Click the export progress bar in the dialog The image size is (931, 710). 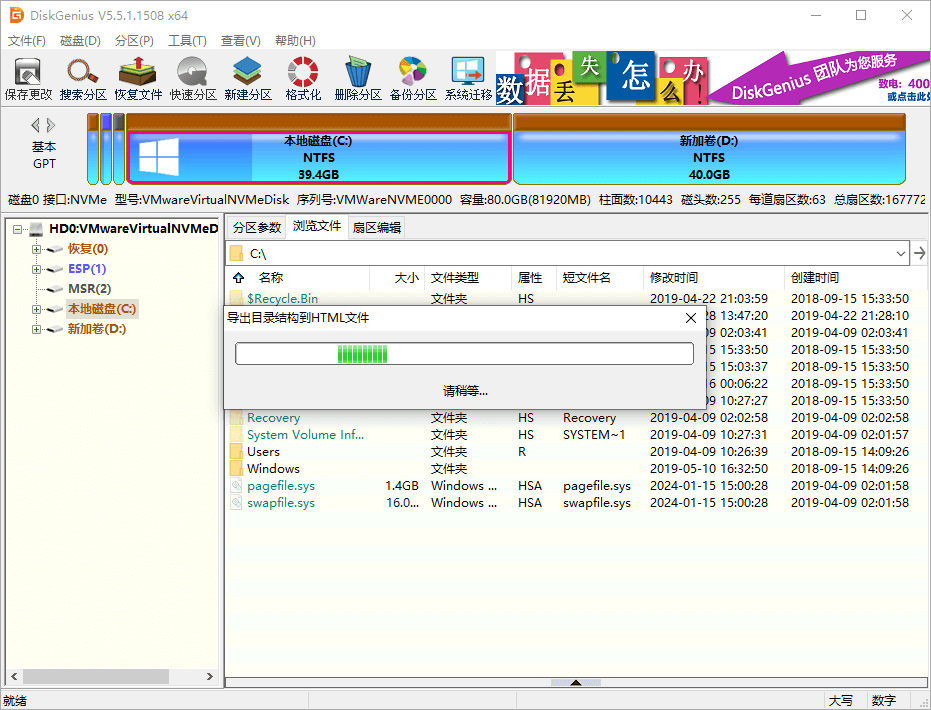click(464, 354)
